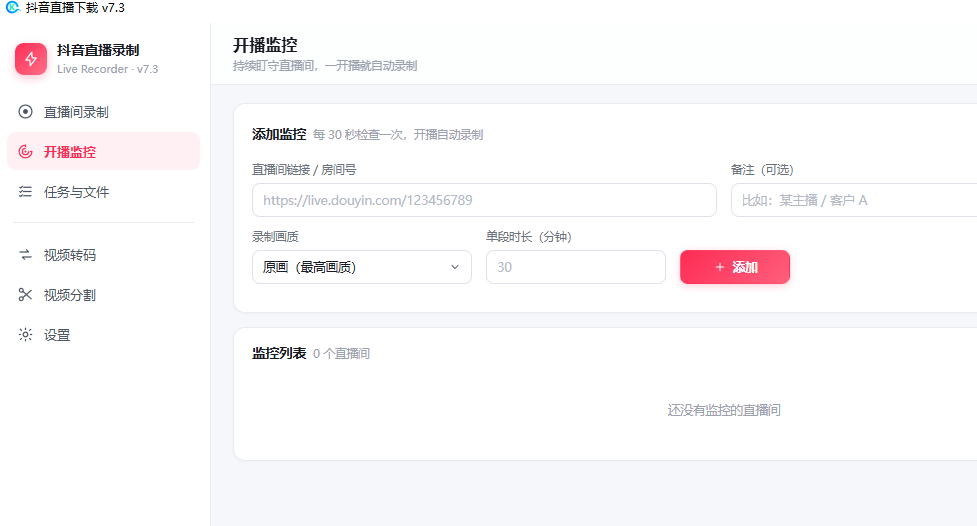Open the 视频转码 tool
The image size is (977, 526).
pos(103,254)
